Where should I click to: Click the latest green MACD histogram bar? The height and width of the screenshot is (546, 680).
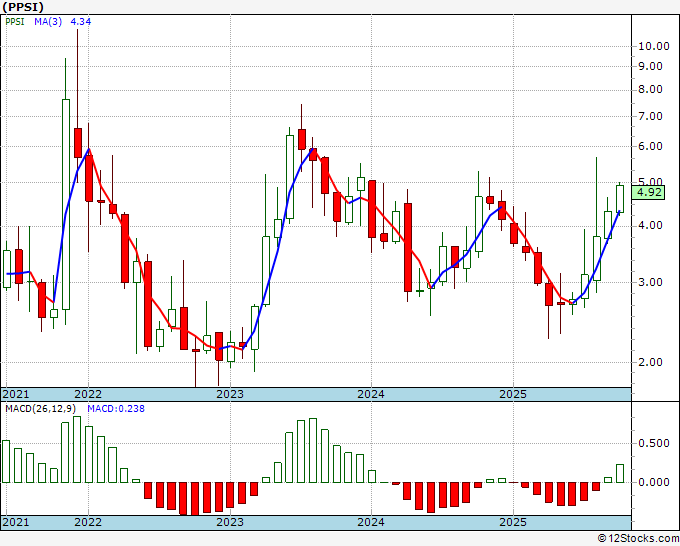tap(620, 474)
